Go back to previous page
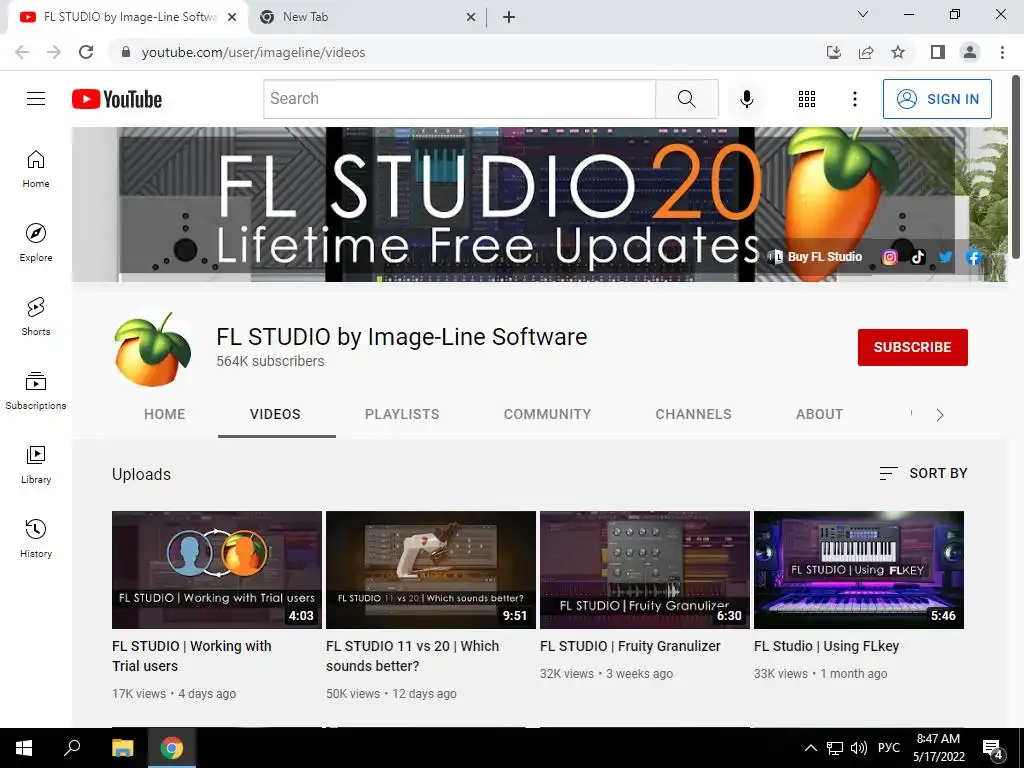The width and height of the screenshot is (1024, 768). 22,52
